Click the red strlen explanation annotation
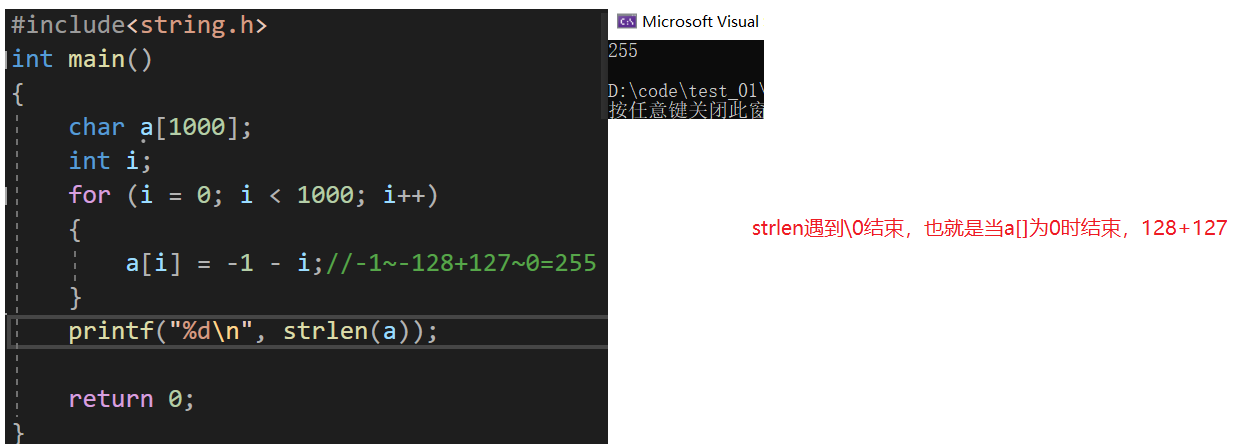Screen dimensions: 1235x445 [989, 229]
